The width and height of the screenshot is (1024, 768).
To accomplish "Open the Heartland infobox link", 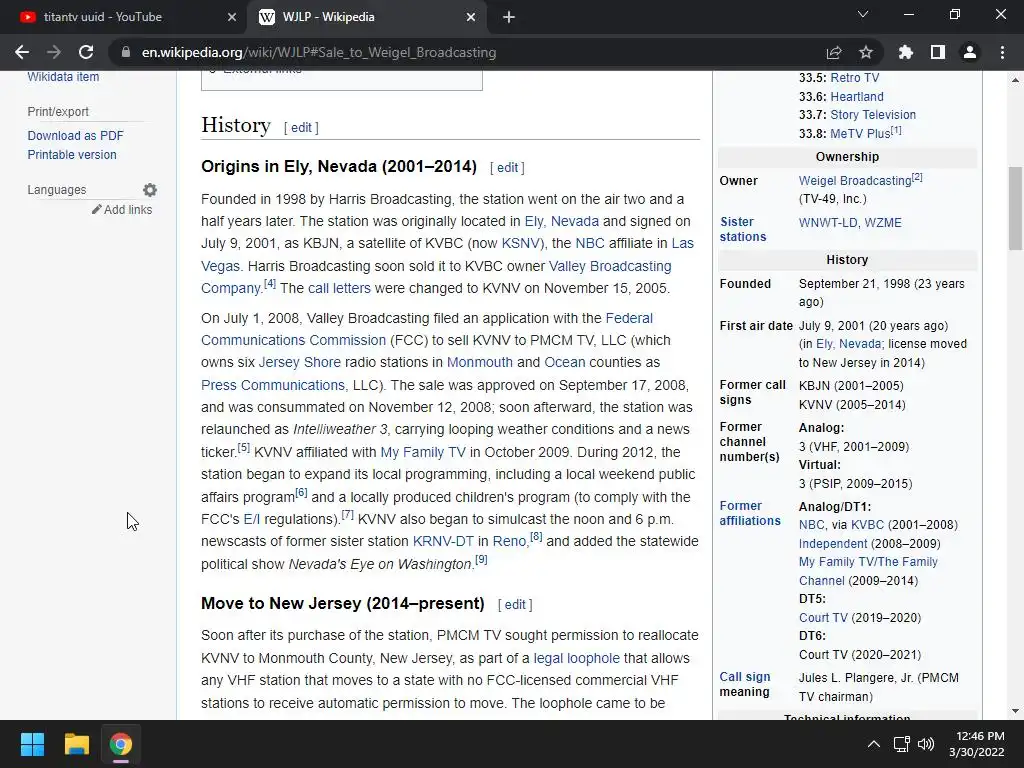I will 857,97.
